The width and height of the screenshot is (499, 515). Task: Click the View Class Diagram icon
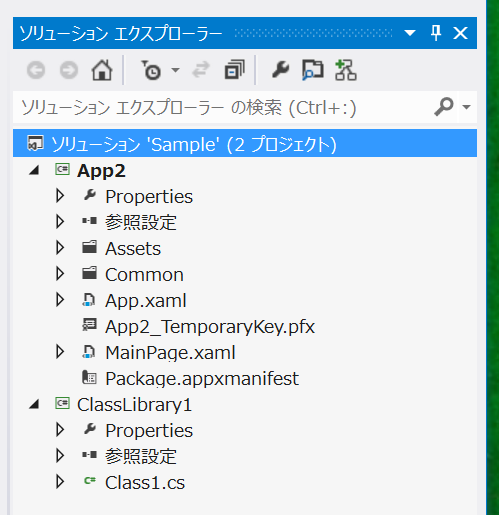[x=346, y=70]
